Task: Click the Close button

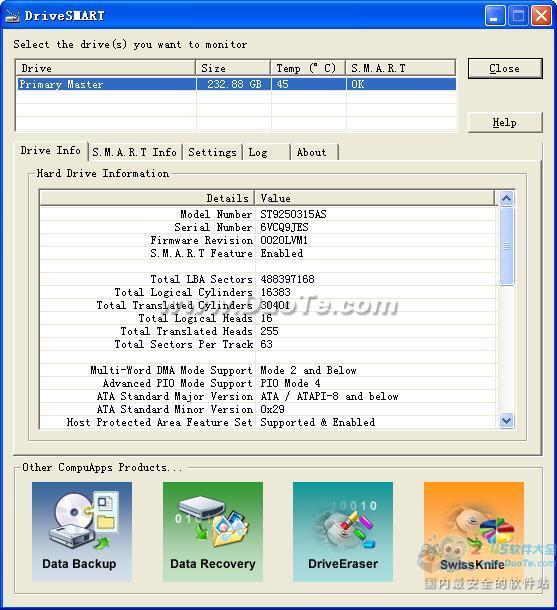Action: (x=504, y=69)
